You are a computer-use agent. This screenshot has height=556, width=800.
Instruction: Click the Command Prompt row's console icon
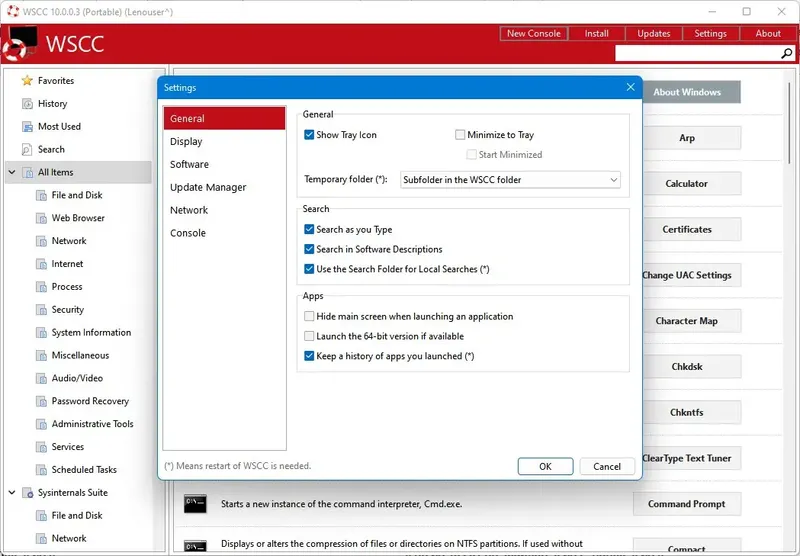(x=195, y=504)
